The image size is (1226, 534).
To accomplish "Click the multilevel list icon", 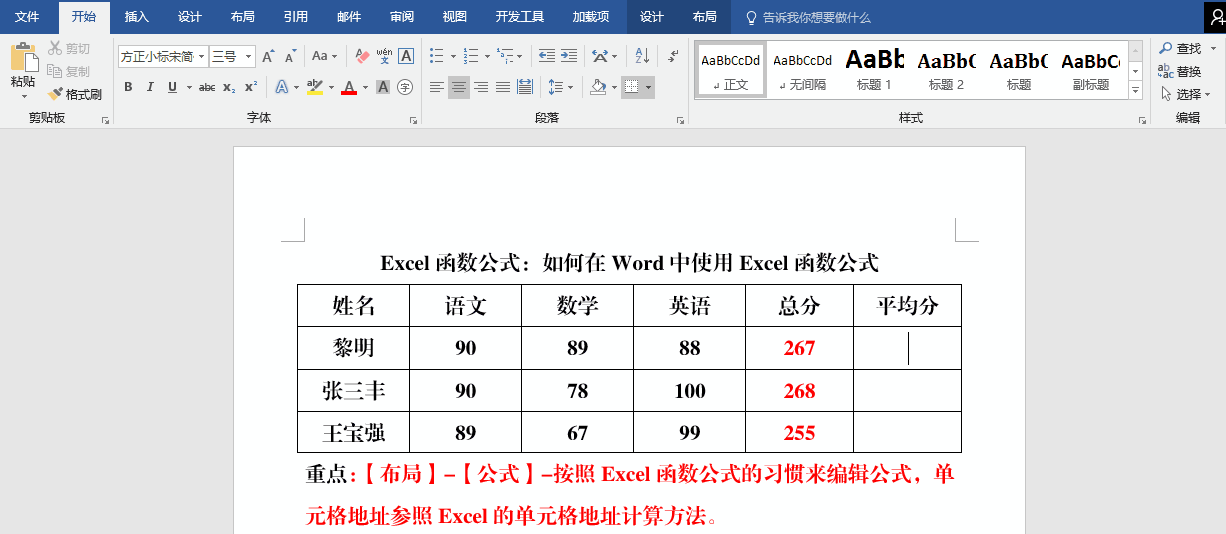I will click(x=504, y=57).
